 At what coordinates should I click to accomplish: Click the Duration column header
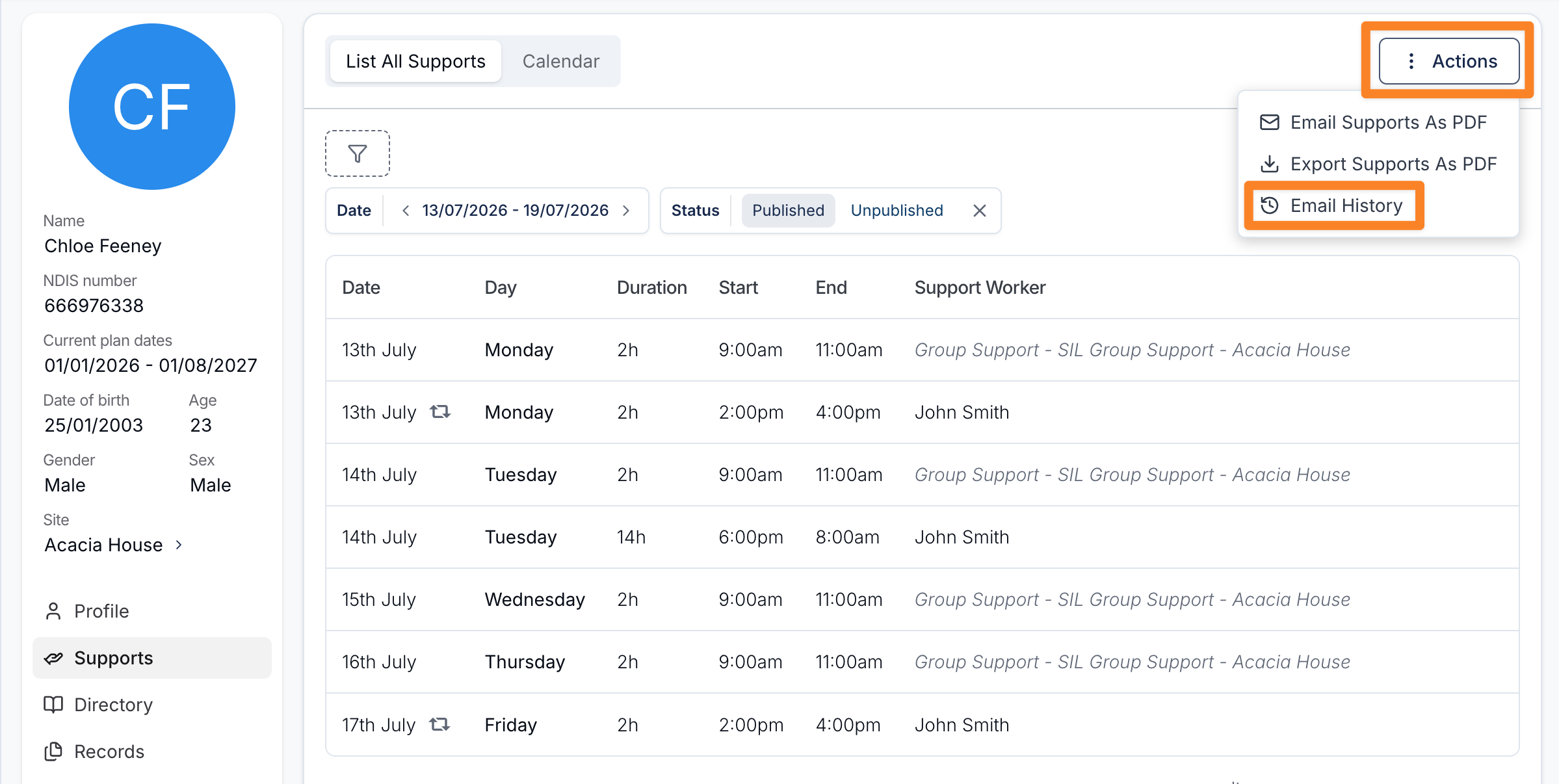click(x=651, y=287)
